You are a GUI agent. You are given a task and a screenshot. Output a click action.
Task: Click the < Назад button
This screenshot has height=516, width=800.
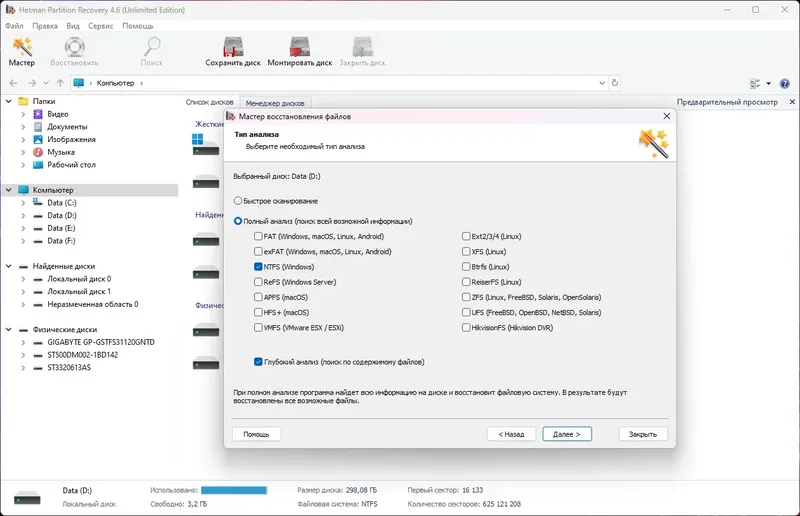[511, 434]
